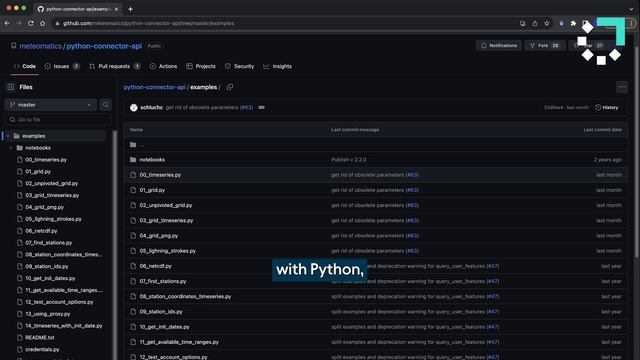View commit History
The height and width of the screenshot is (360, 640).
tap(607, 107)
